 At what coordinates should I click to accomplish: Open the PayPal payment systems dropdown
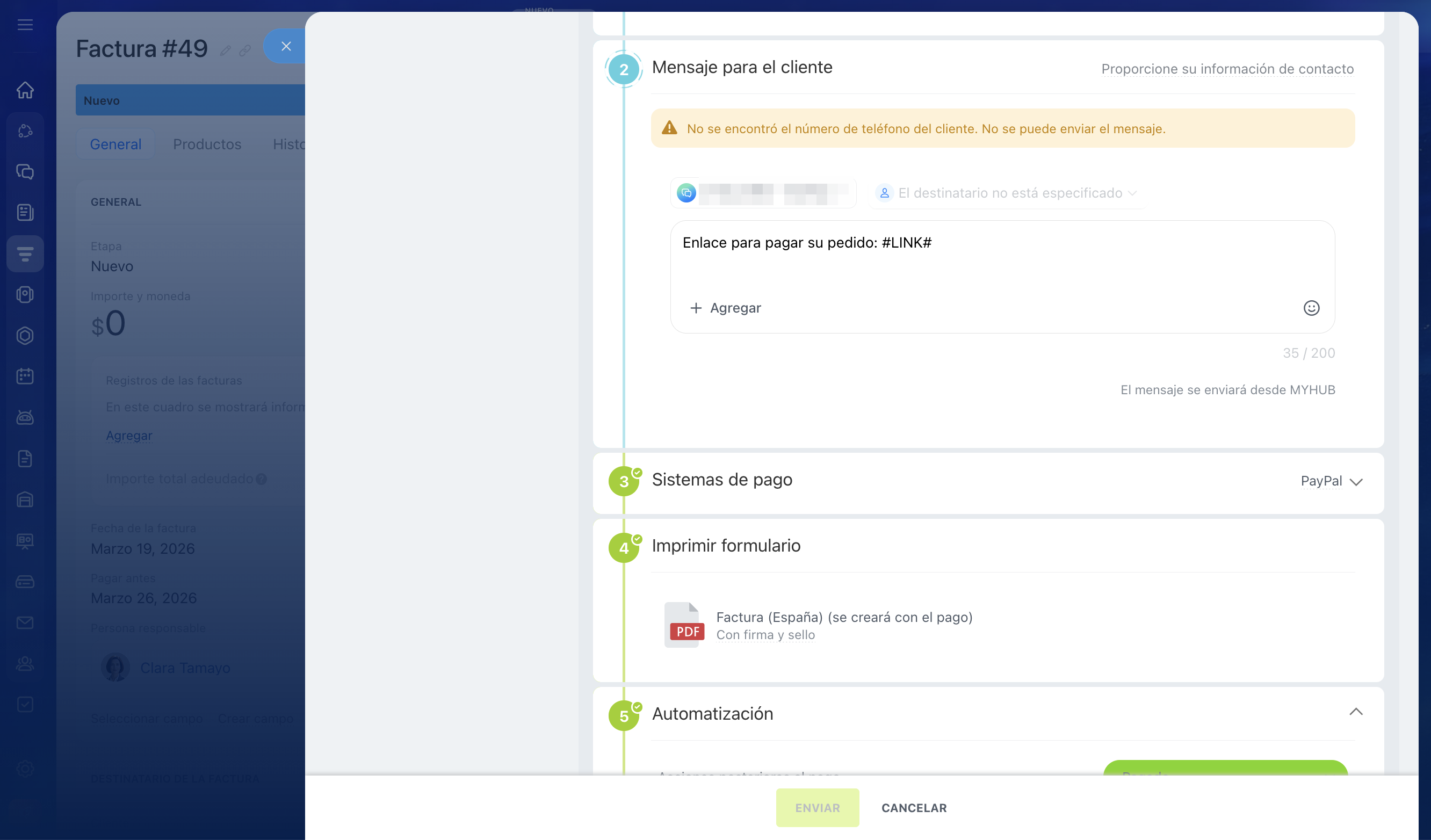(x=1331, y=481)
